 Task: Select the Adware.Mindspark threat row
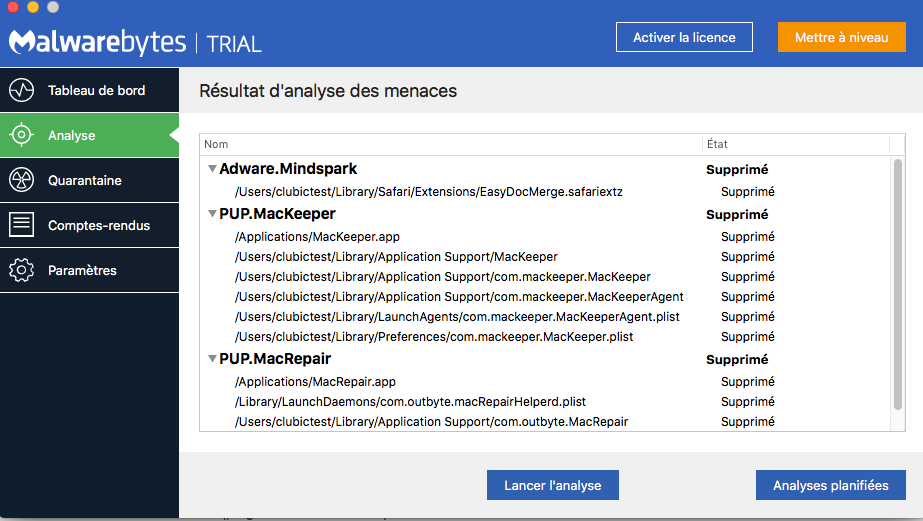pyautogui.click(x=545, y=169)
